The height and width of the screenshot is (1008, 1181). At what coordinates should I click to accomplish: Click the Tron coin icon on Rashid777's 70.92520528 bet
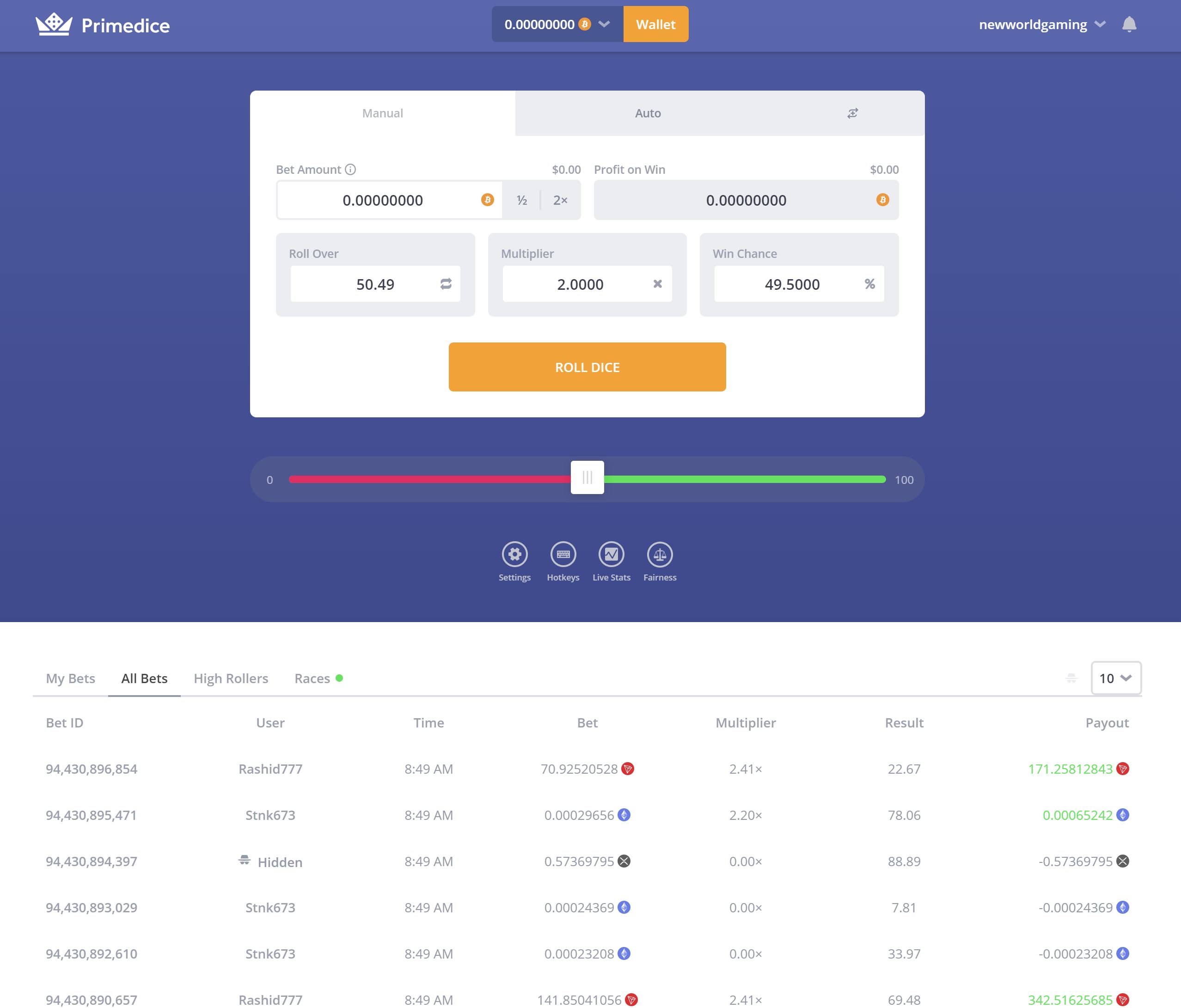click(628, 769)
